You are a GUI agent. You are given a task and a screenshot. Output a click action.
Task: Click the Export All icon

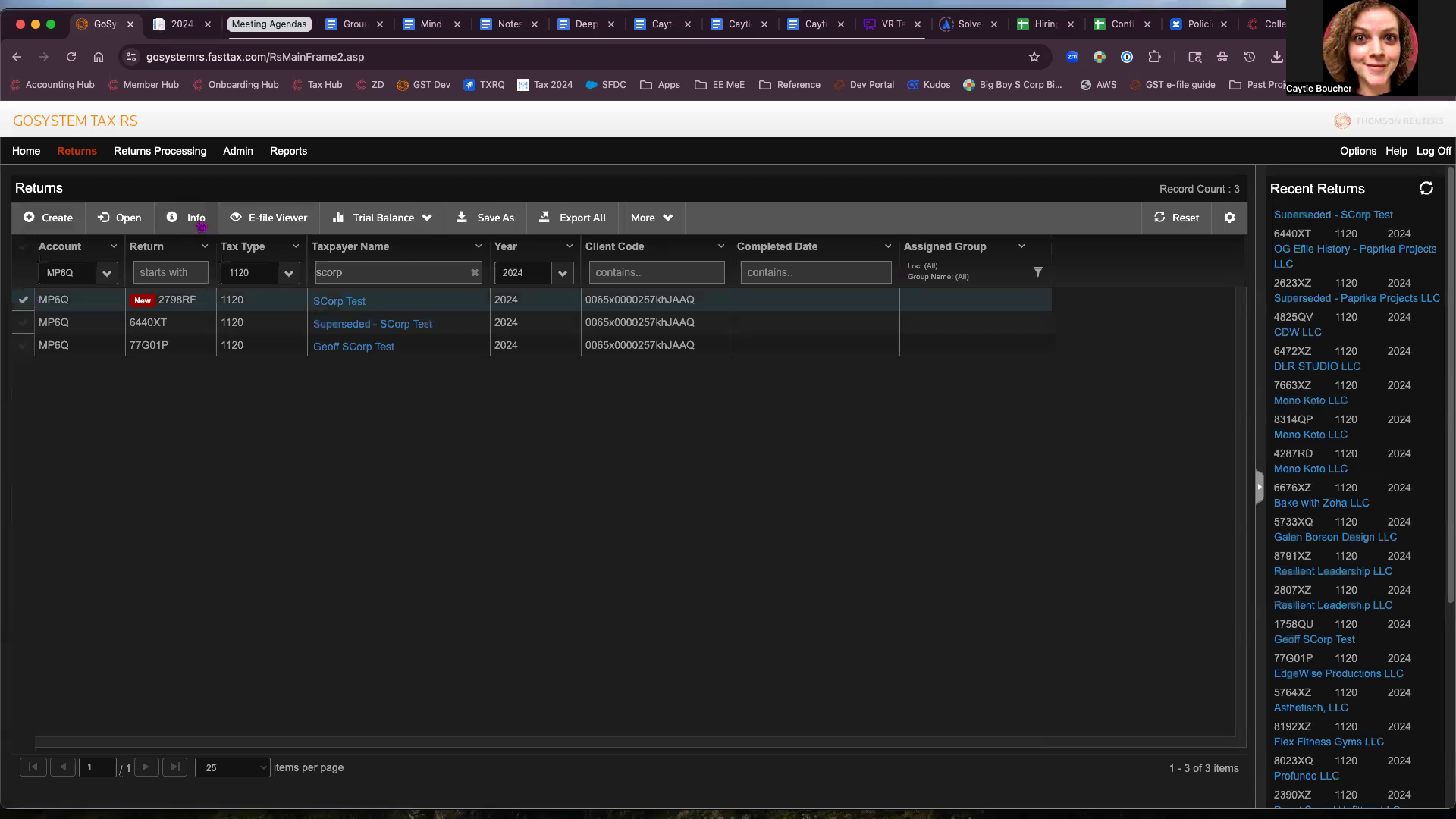click(x=544, y=218)
